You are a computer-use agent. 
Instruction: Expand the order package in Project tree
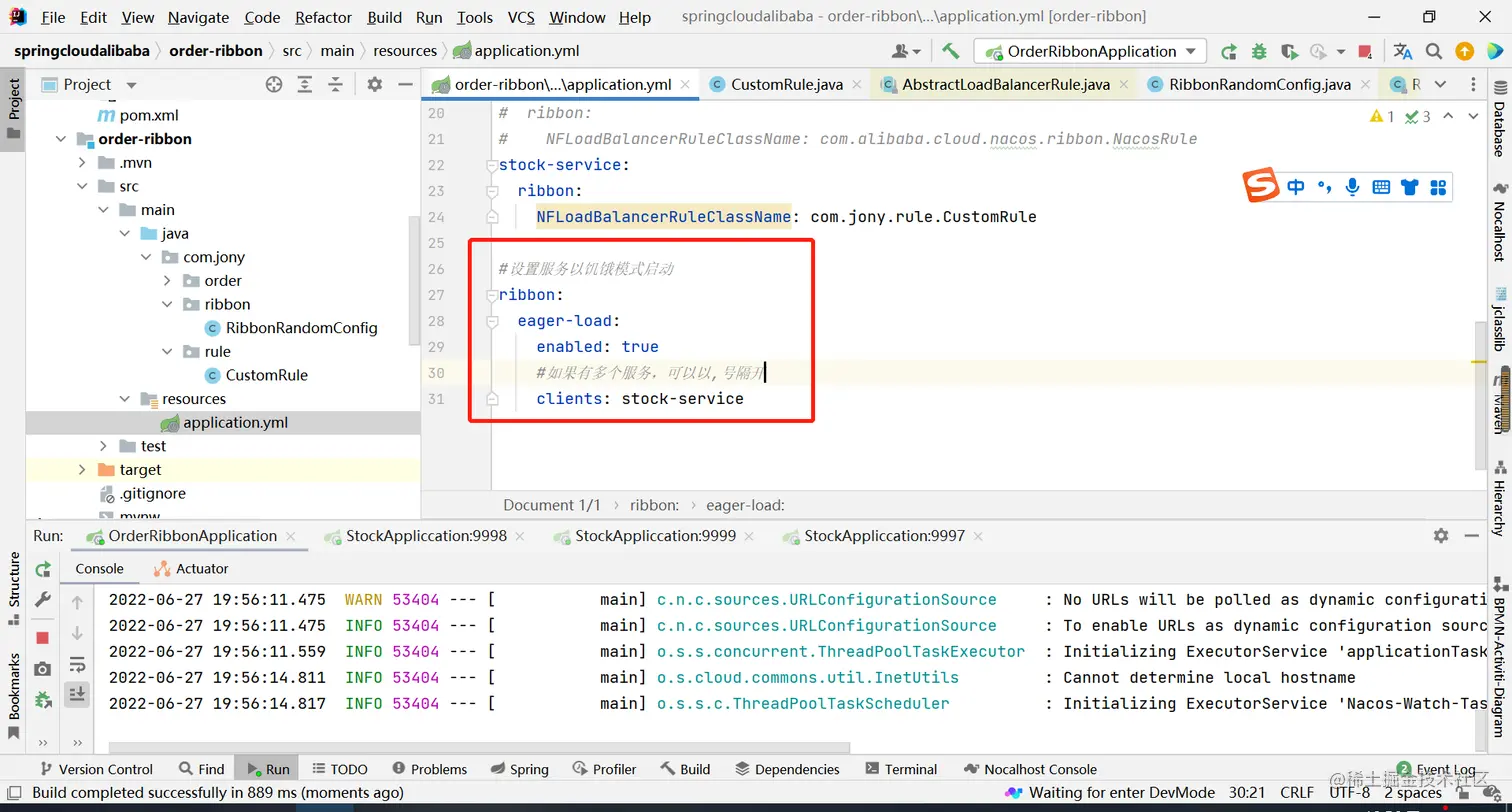[167, 281]
